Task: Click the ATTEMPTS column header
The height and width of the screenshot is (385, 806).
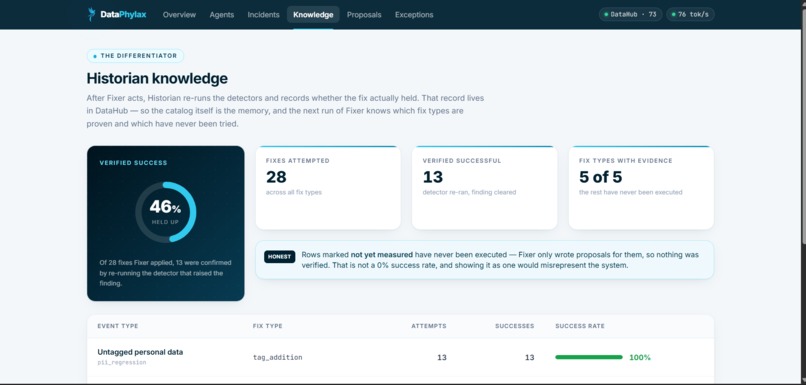Action: (429, 326)
